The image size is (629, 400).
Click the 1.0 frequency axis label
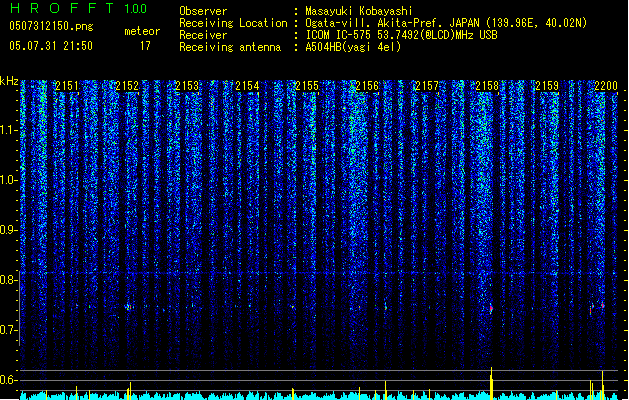coord(9,180)
